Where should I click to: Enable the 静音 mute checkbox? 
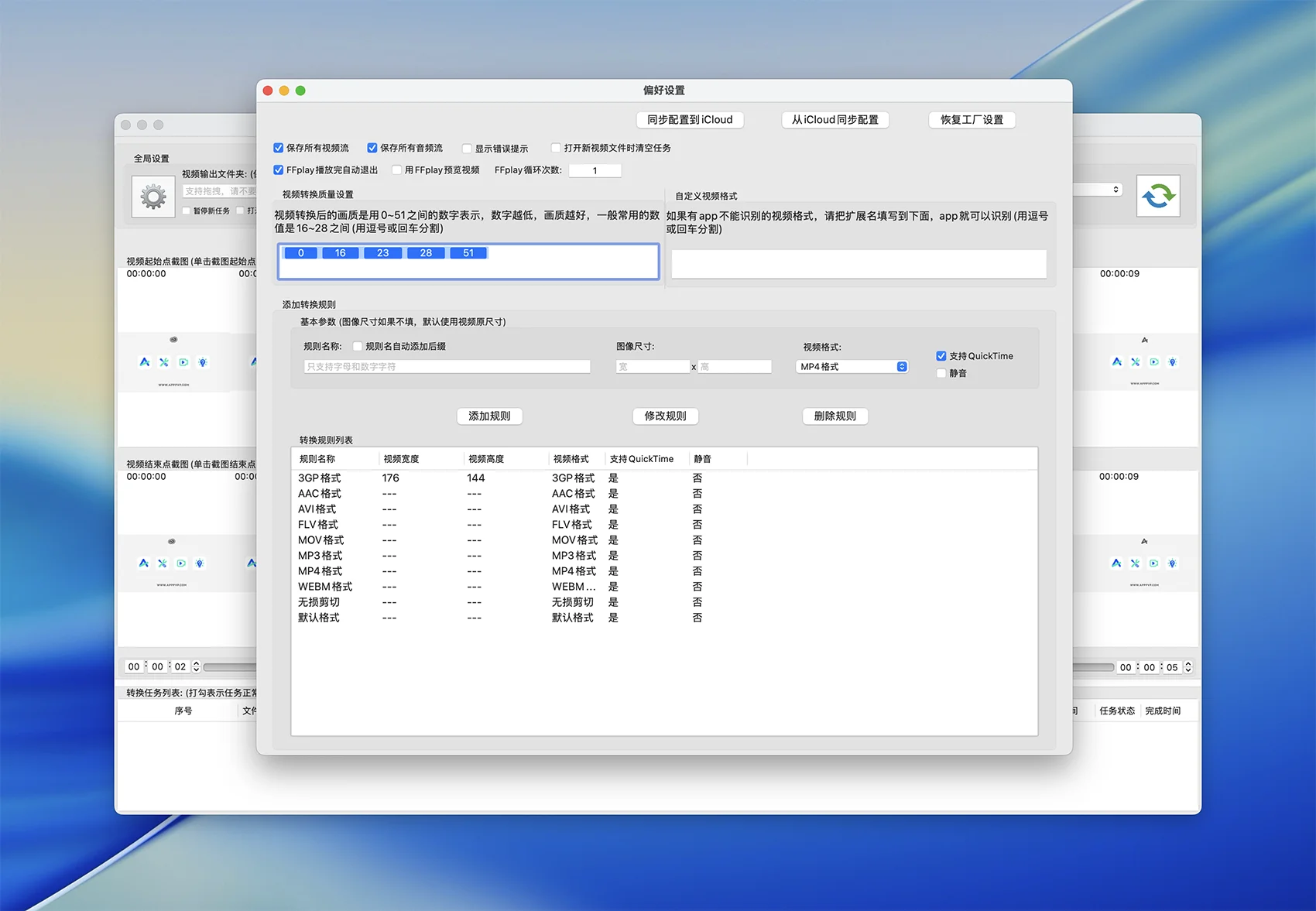941,373
